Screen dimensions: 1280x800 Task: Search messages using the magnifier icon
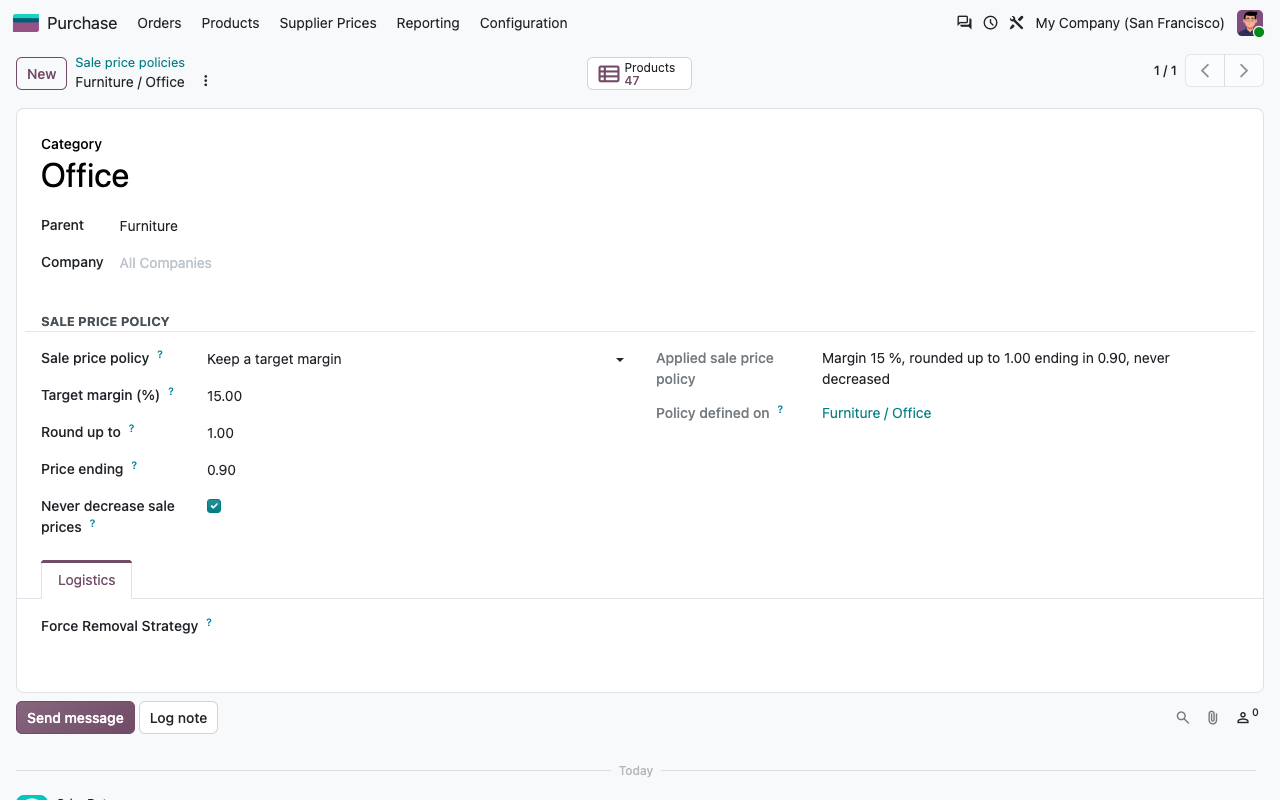(1183, 717)
